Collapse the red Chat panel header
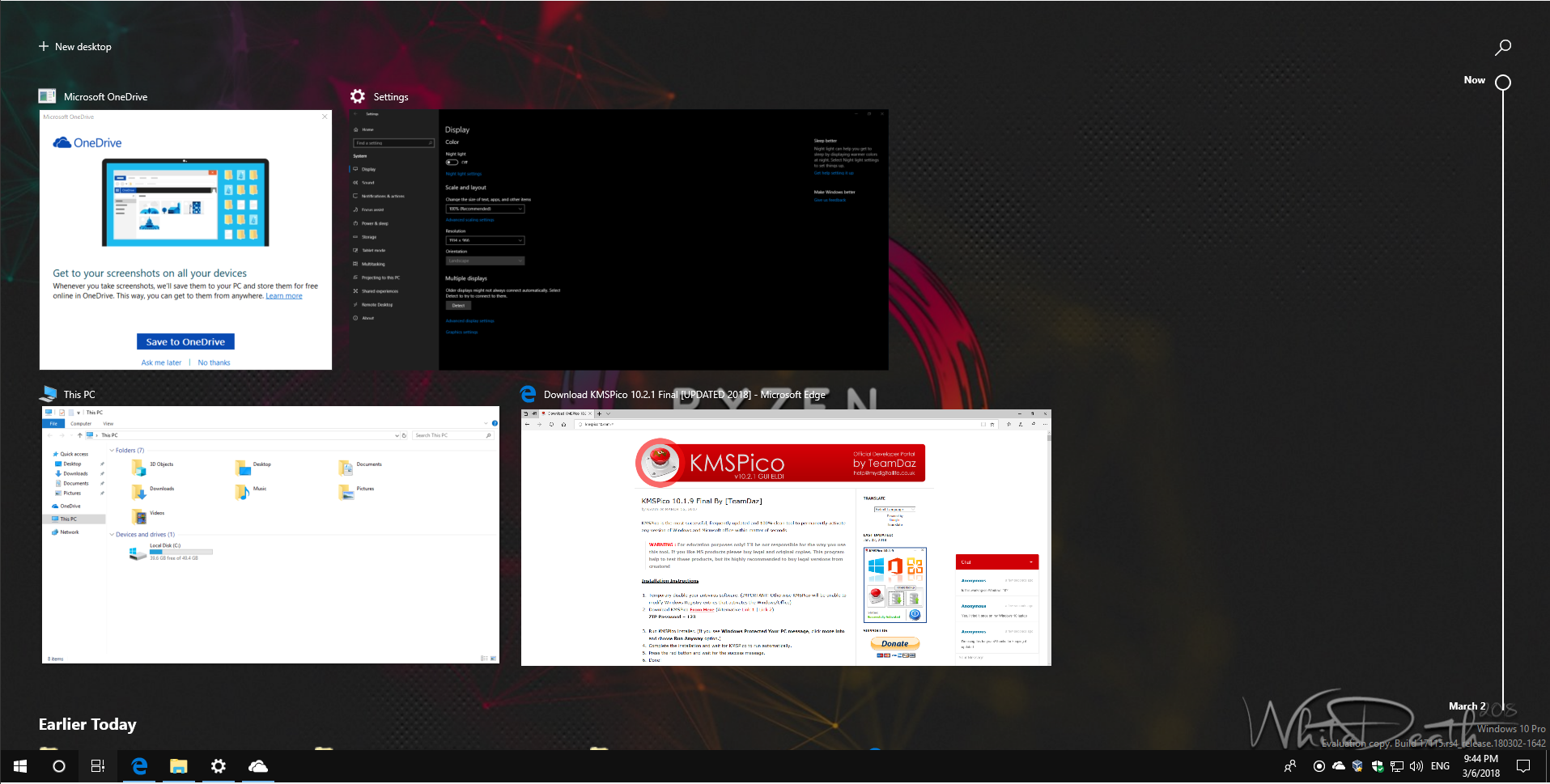Image resolution: width=1550 pixels, height=784 pixels. (x=1030, y=562)
